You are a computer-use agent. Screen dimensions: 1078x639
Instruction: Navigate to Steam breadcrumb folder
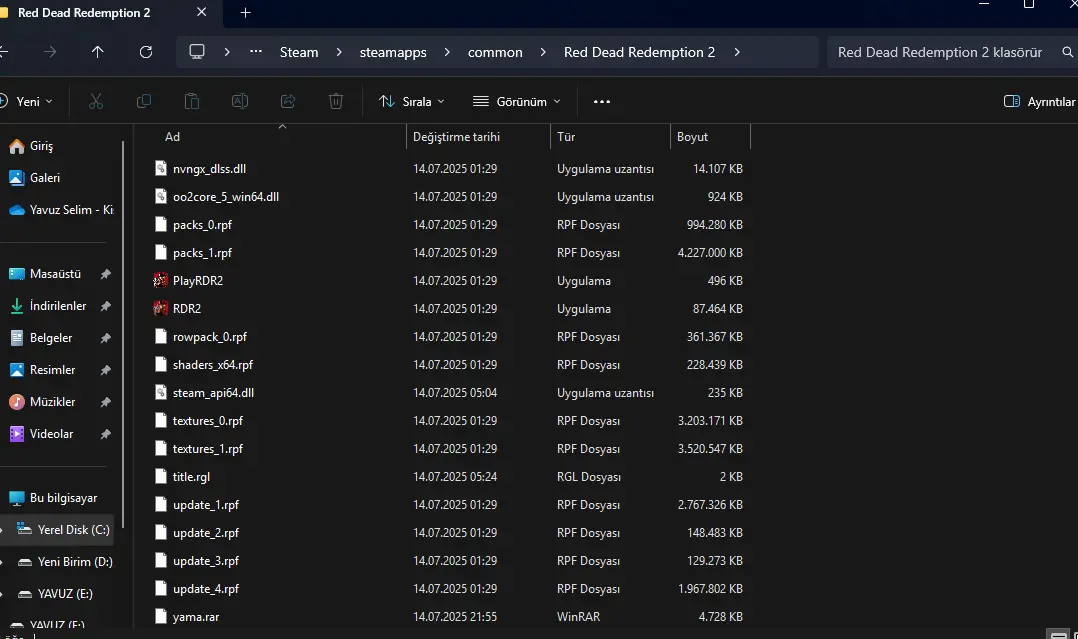[299, 52]
